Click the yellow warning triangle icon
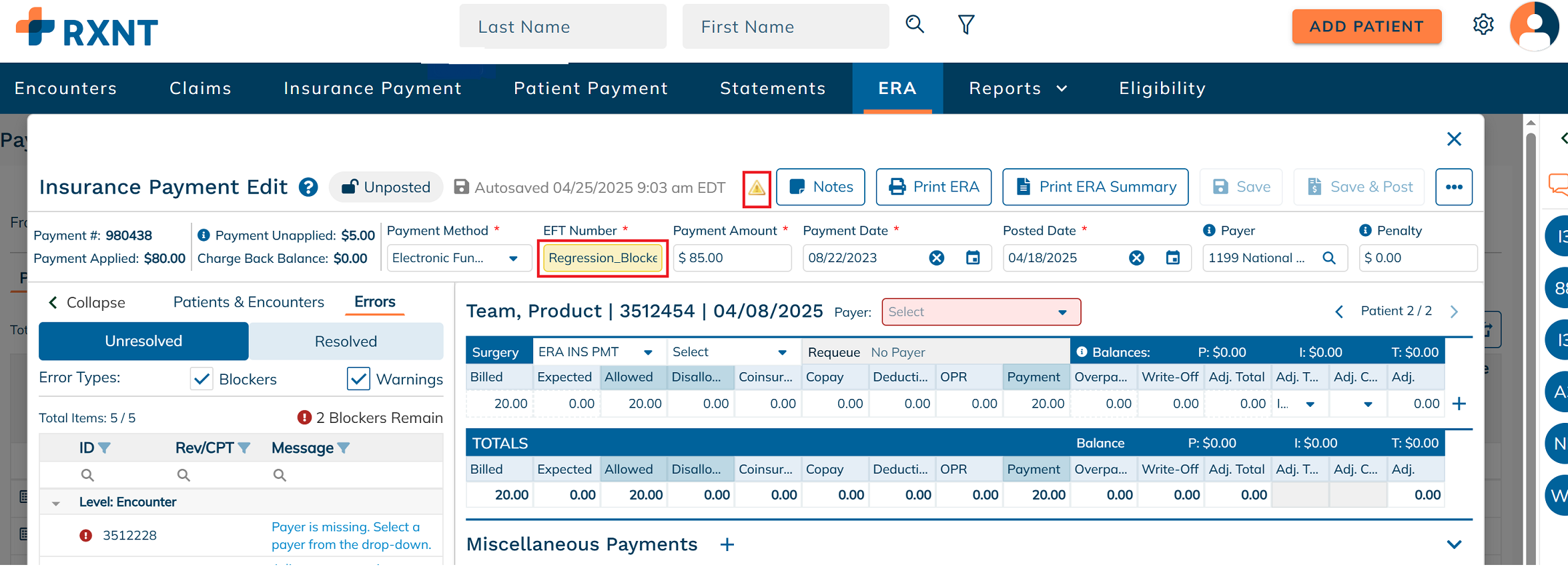The image size is (1568, 567). [756, 189]
